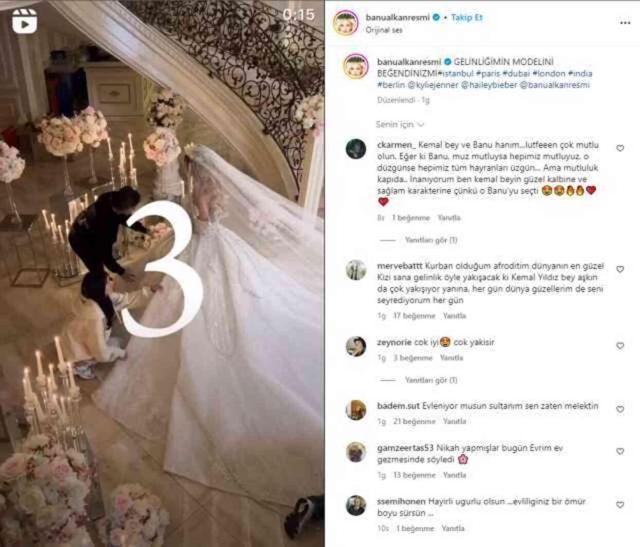This screenshot has height=547, width=640.
Task: Open the three-dots more options menu
Action: [625, 23]
